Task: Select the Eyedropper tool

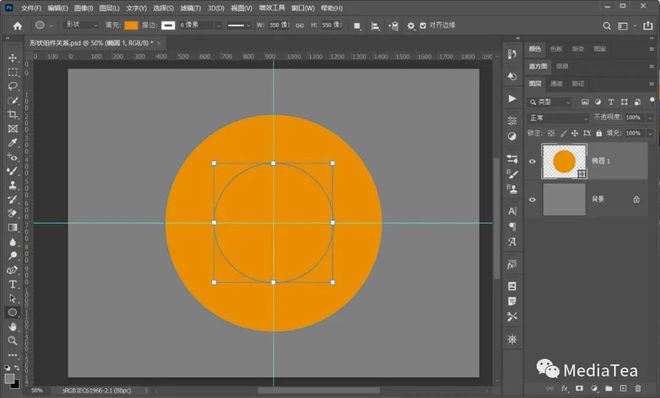Action: (13, 143)
